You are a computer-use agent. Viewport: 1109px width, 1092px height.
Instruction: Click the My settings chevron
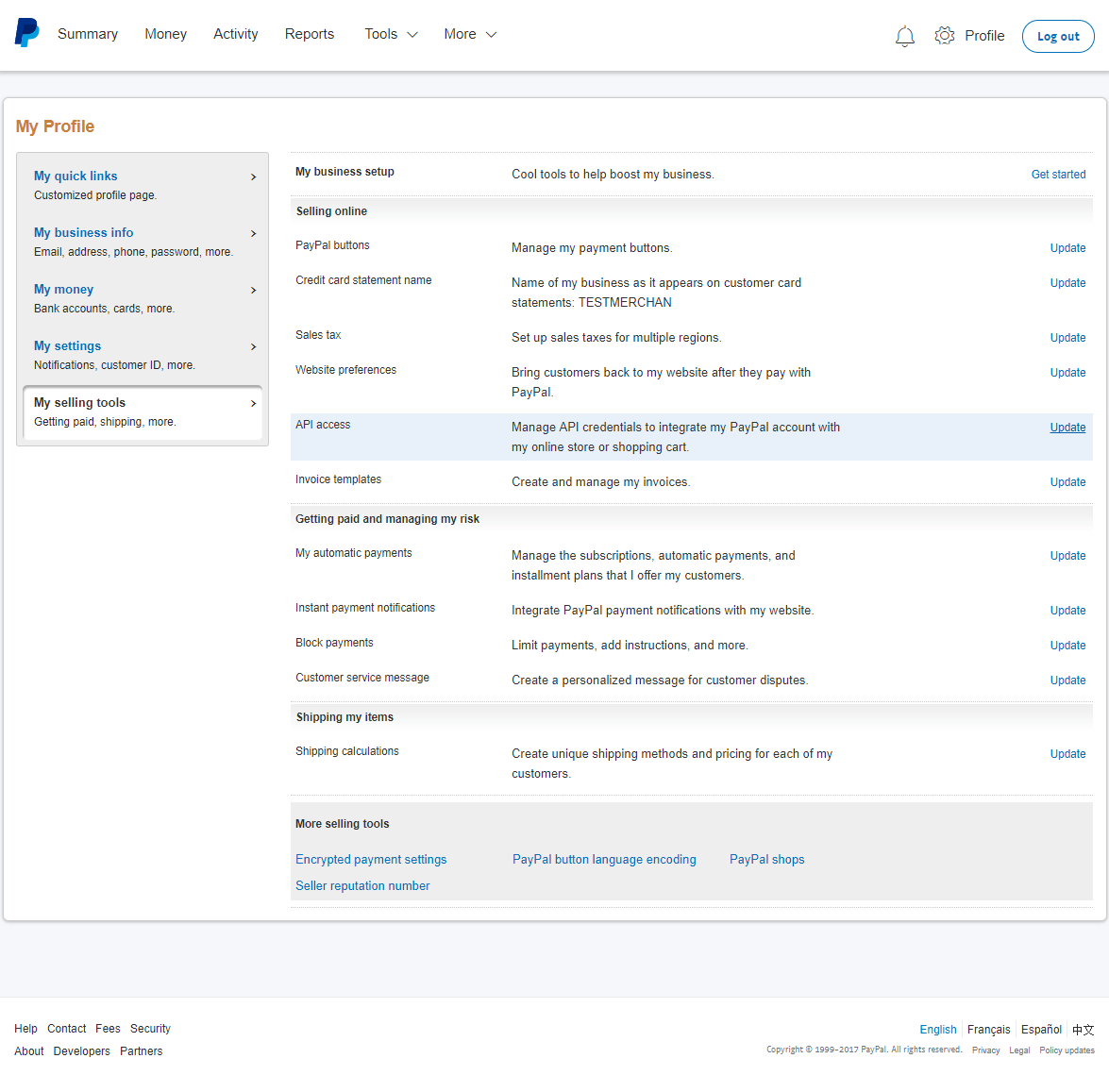pos(253,346)
